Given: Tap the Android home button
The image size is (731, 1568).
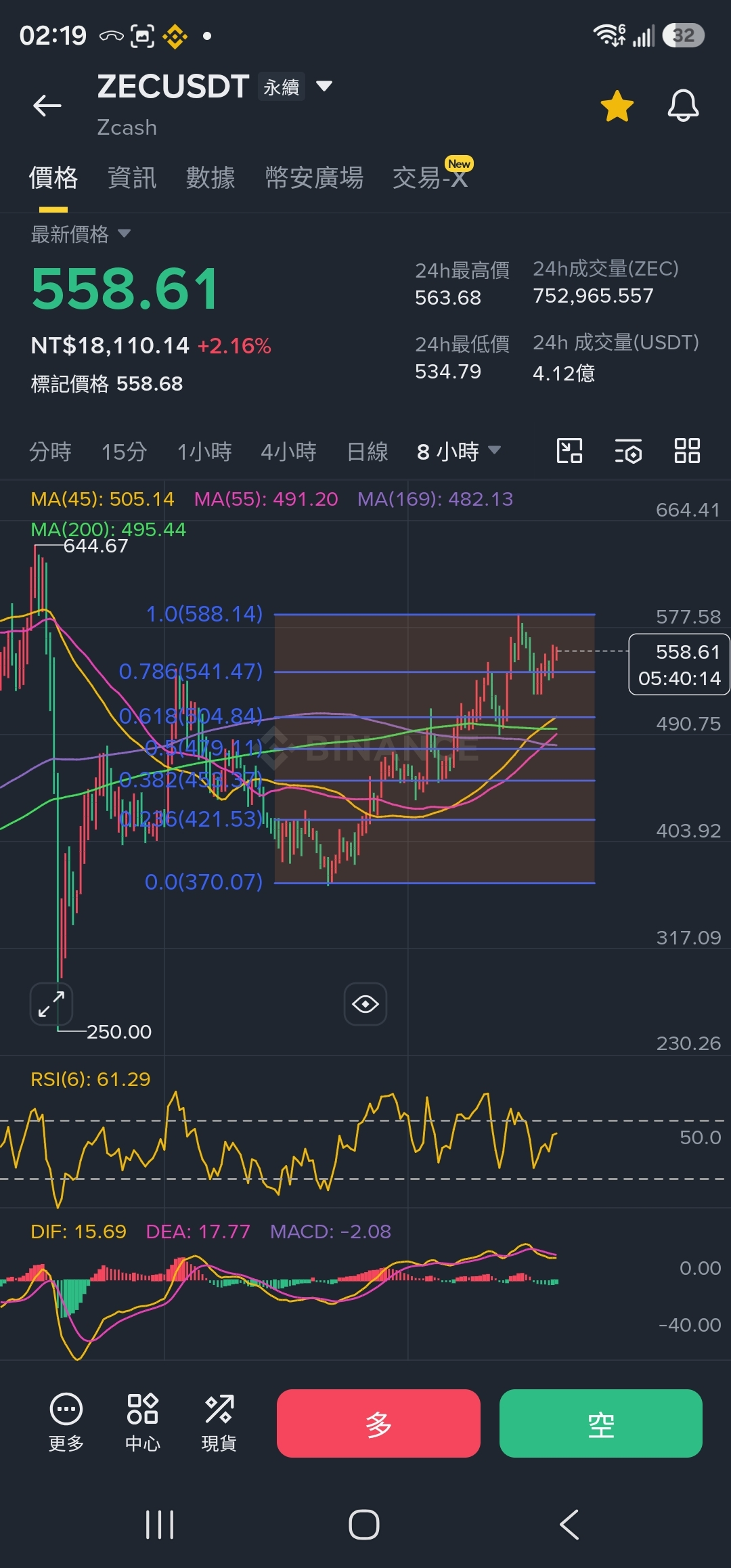Looking at the screenshot, I should 364,1525.
